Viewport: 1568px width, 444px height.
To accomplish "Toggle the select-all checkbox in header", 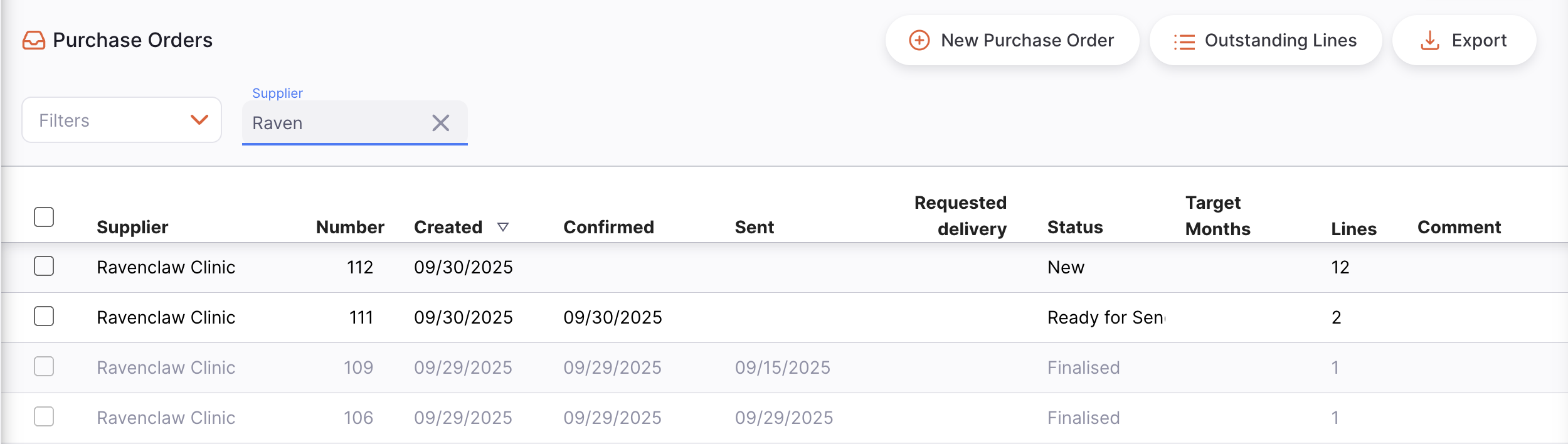I will pyautogui.click(x=44, y=217).
